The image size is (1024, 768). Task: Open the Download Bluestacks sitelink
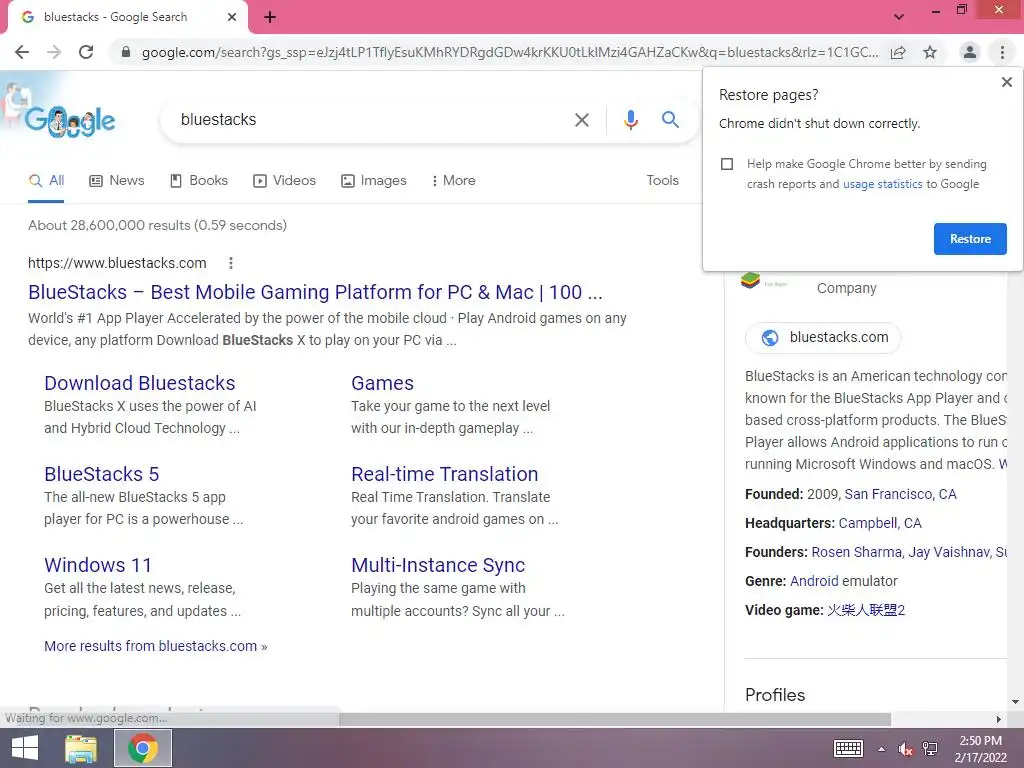point(140,383)
